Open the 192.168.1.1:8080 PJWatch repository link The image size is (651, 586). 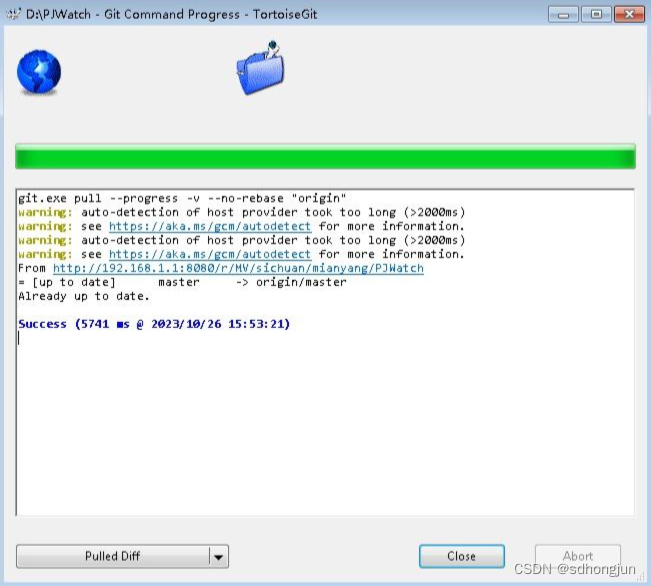tap(238, 268)
